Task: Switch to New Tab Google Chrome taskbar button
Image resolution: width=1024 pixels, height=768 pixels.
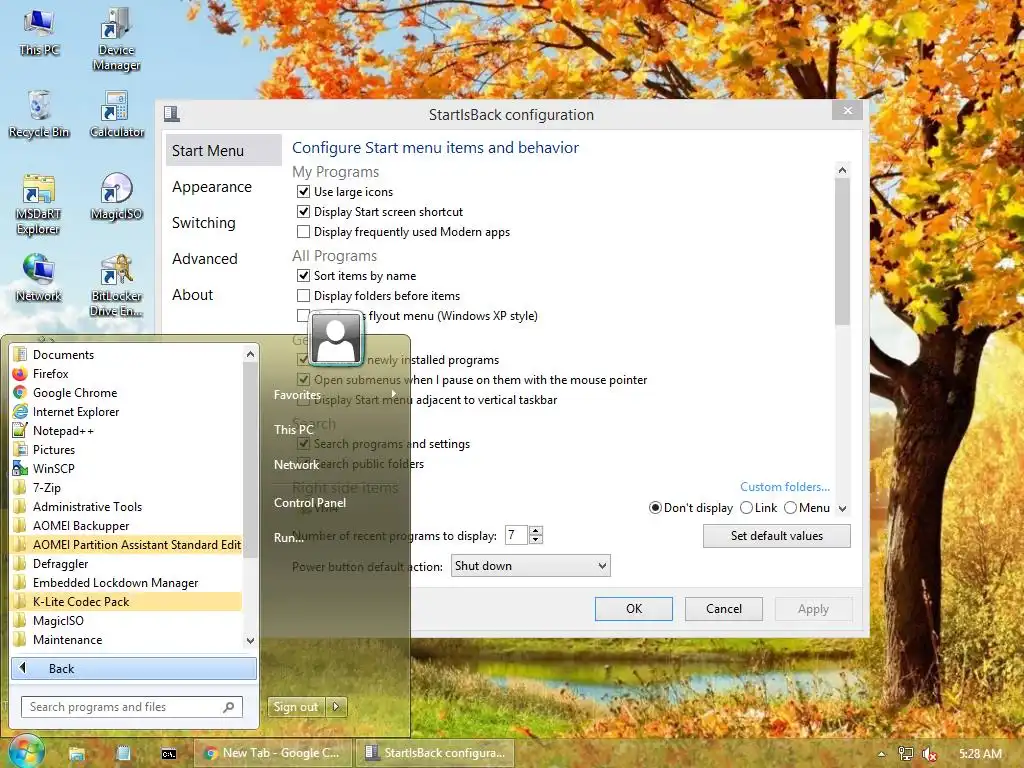Action: 273,753
